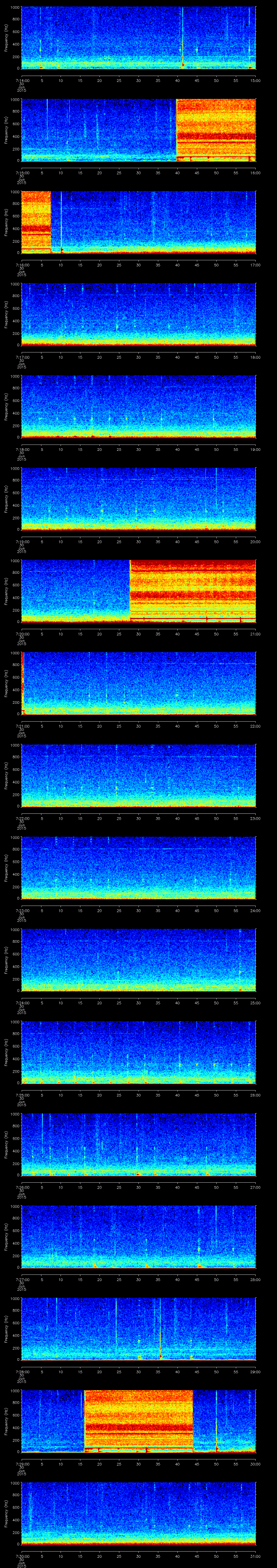Viewport: 277px width, 1568px height.
Task: Click the "23:00" end time label
Action: tap(256, 818)
